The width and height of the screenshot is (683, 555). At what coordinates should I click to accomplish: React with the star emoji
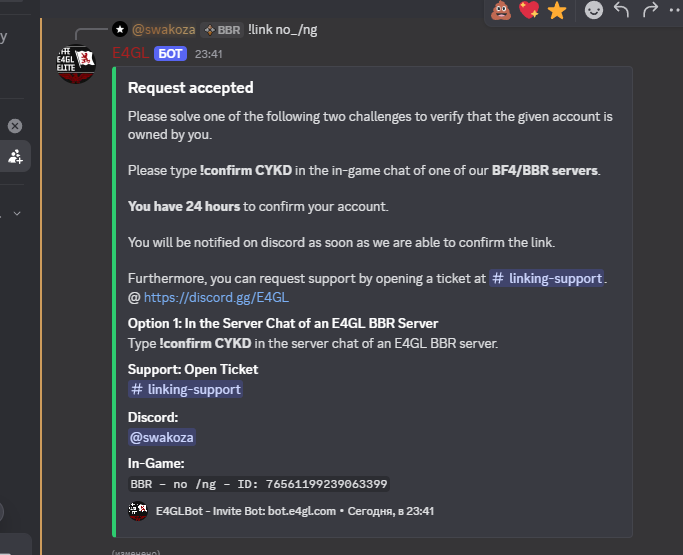(x=556, y=11)
